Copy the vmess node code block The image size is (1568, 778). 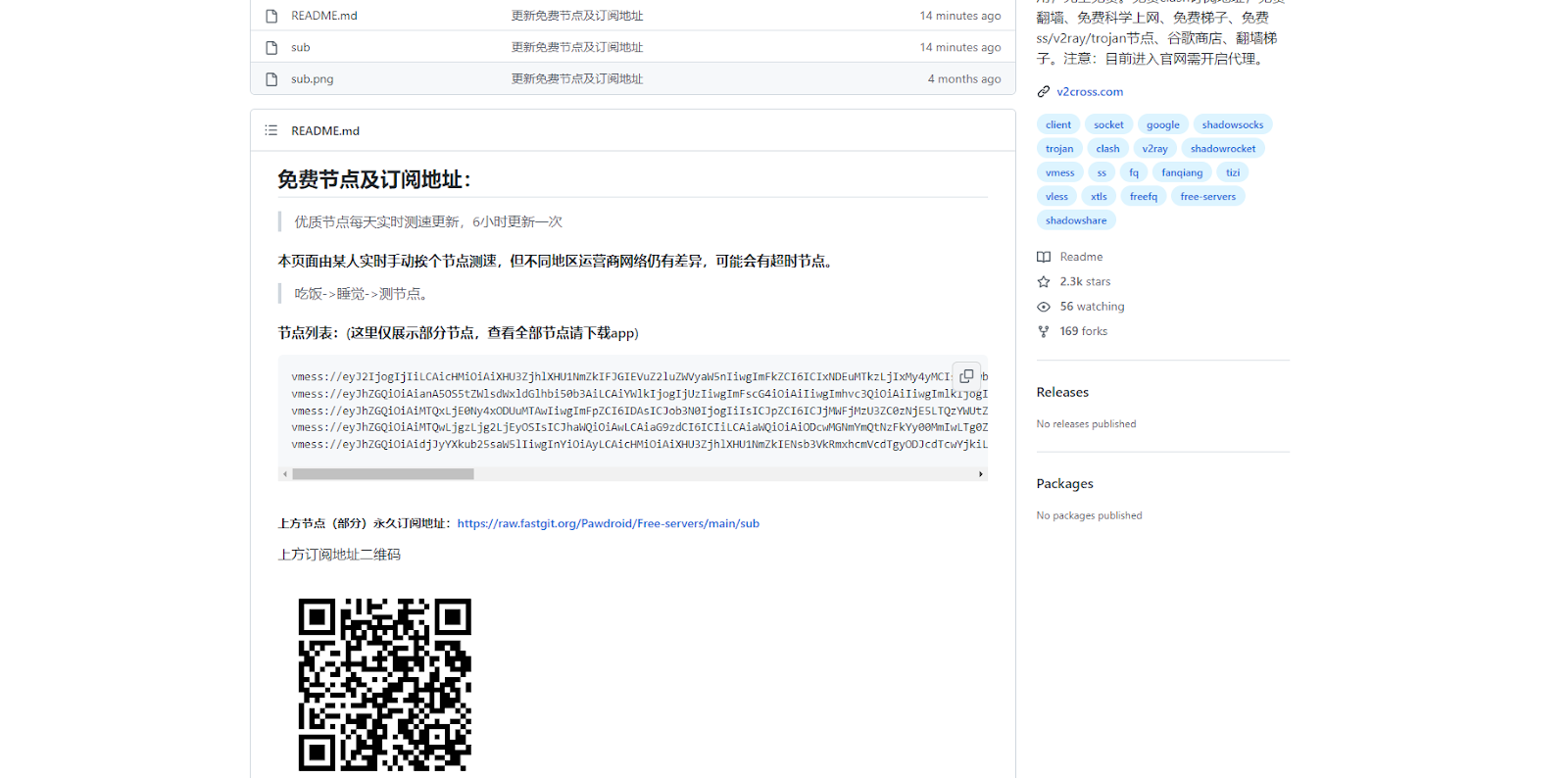(x=966, y=376)
